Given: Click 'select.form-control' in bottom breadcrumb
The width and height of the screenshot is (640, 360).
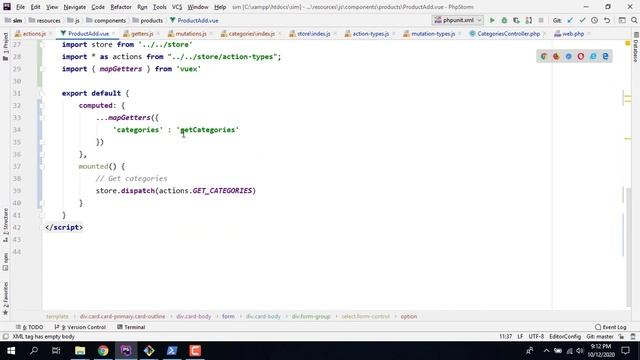Looking at the screenshot, I should tap(365, 316).
